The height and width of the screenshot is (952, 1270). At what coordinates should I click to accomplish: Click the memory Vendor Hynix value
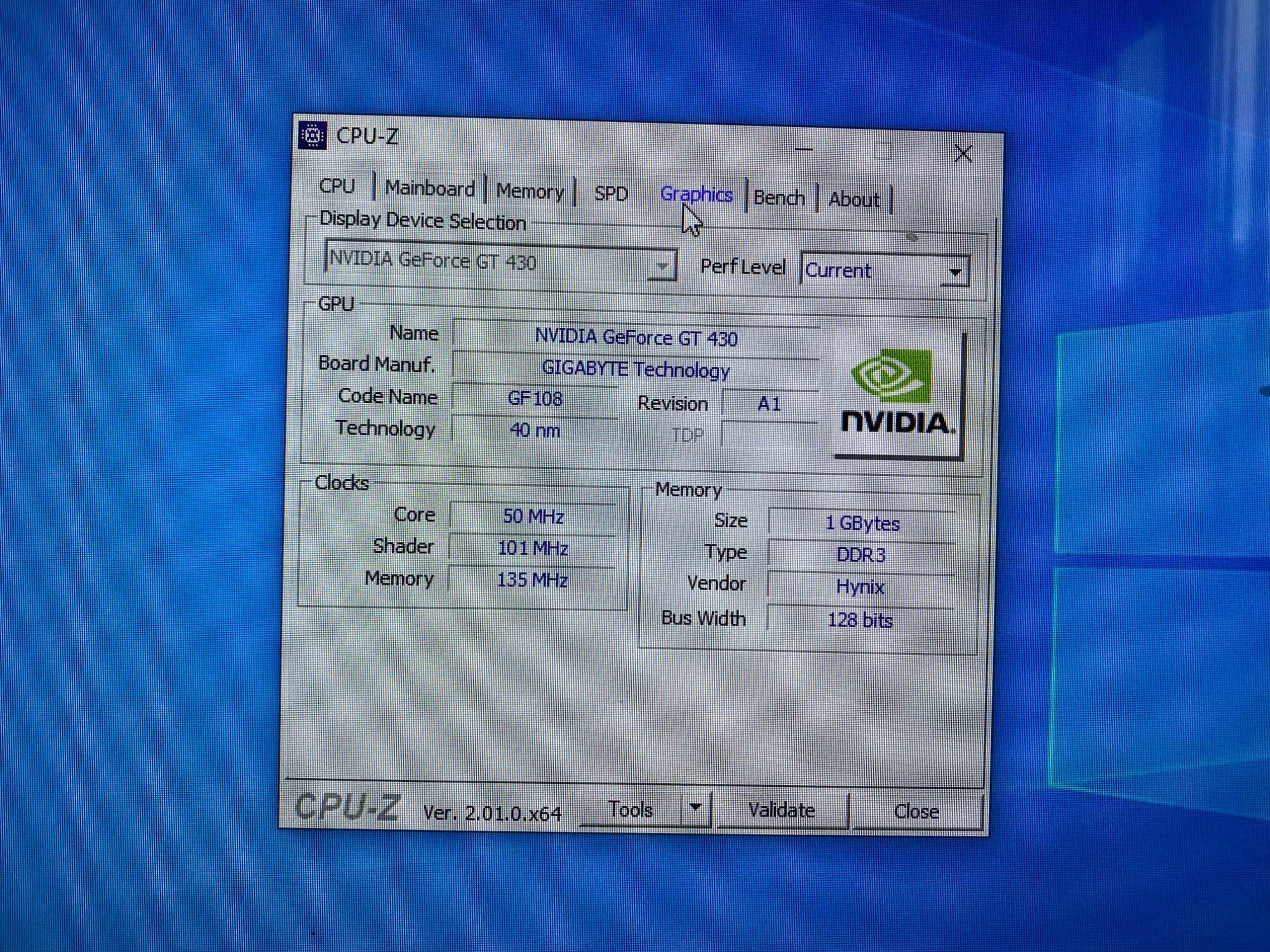pyautogui.click(x=860, y=587)
